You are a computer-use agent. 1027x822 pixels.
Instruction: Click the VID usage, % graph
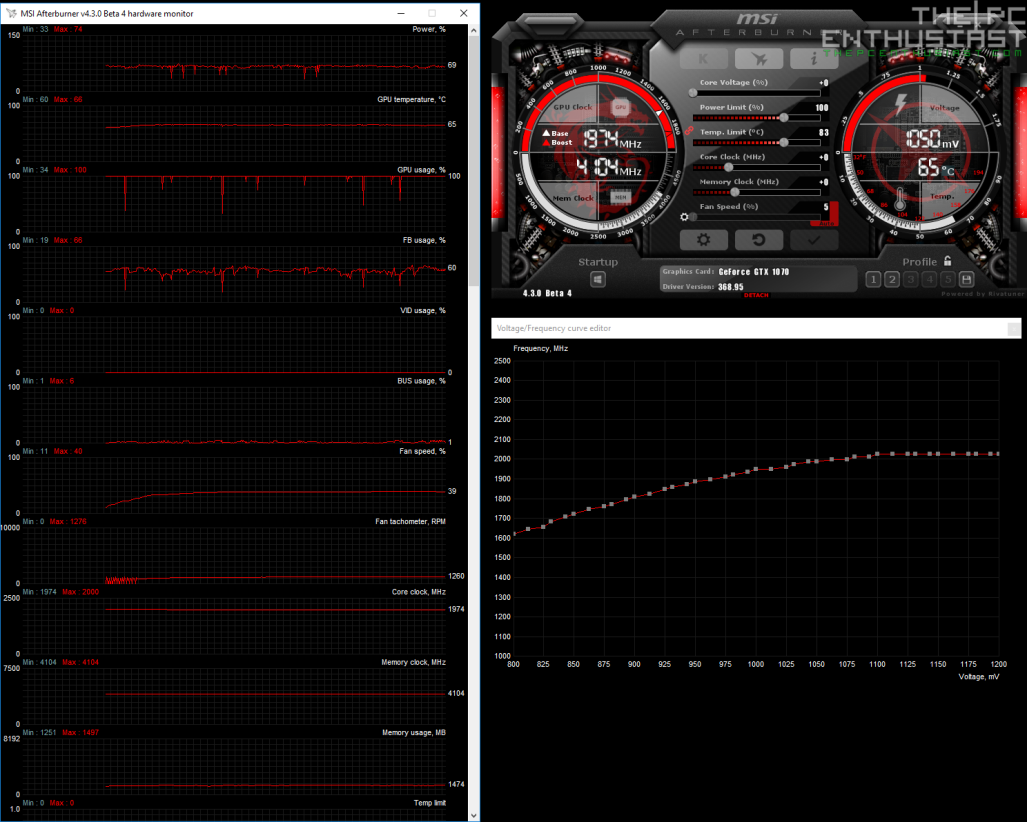pyautogui.click(x=234, y=345)
